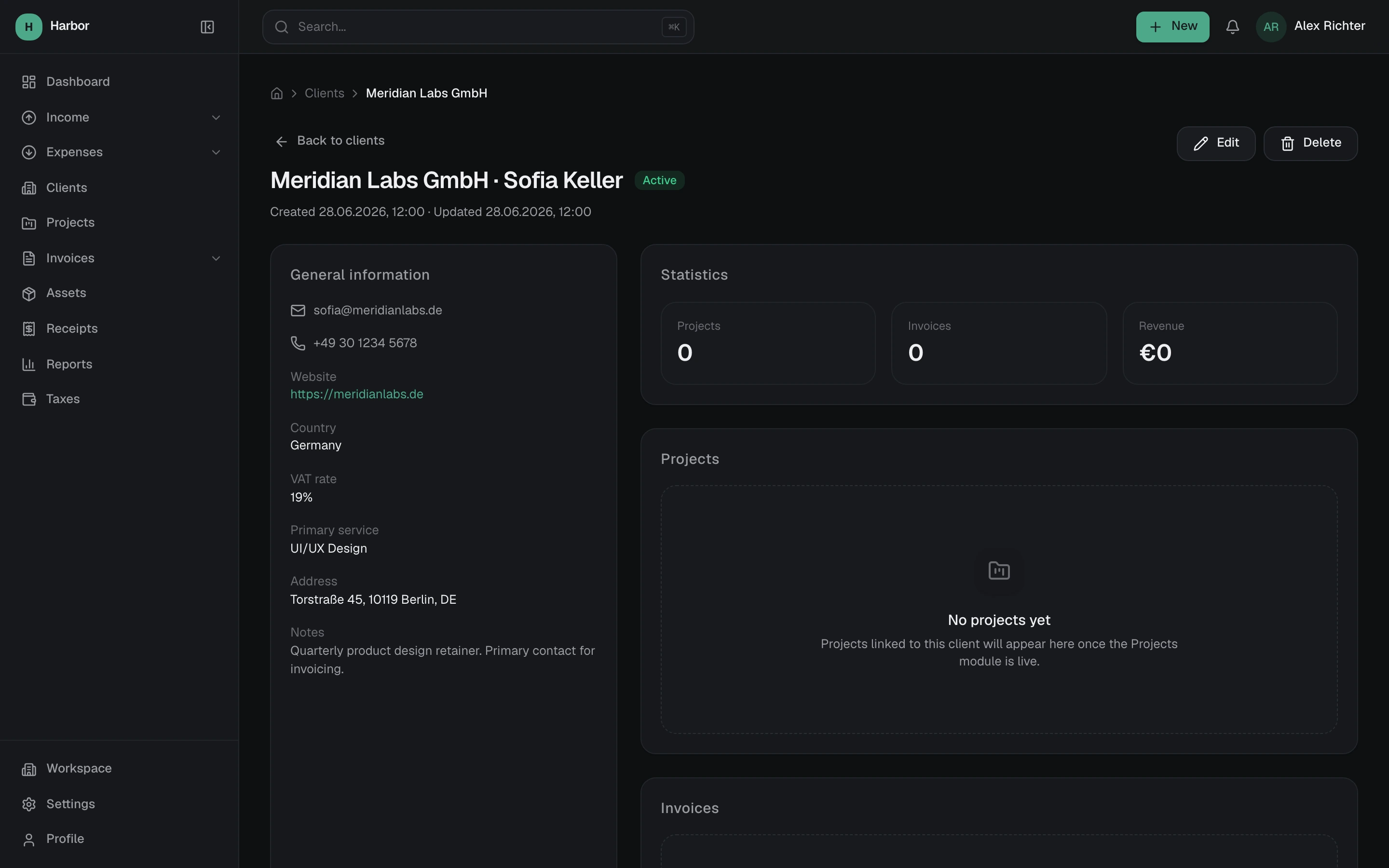Click the Income arrow-up icon
Screen dimensions: 1389x868
(x=29, y=118)
